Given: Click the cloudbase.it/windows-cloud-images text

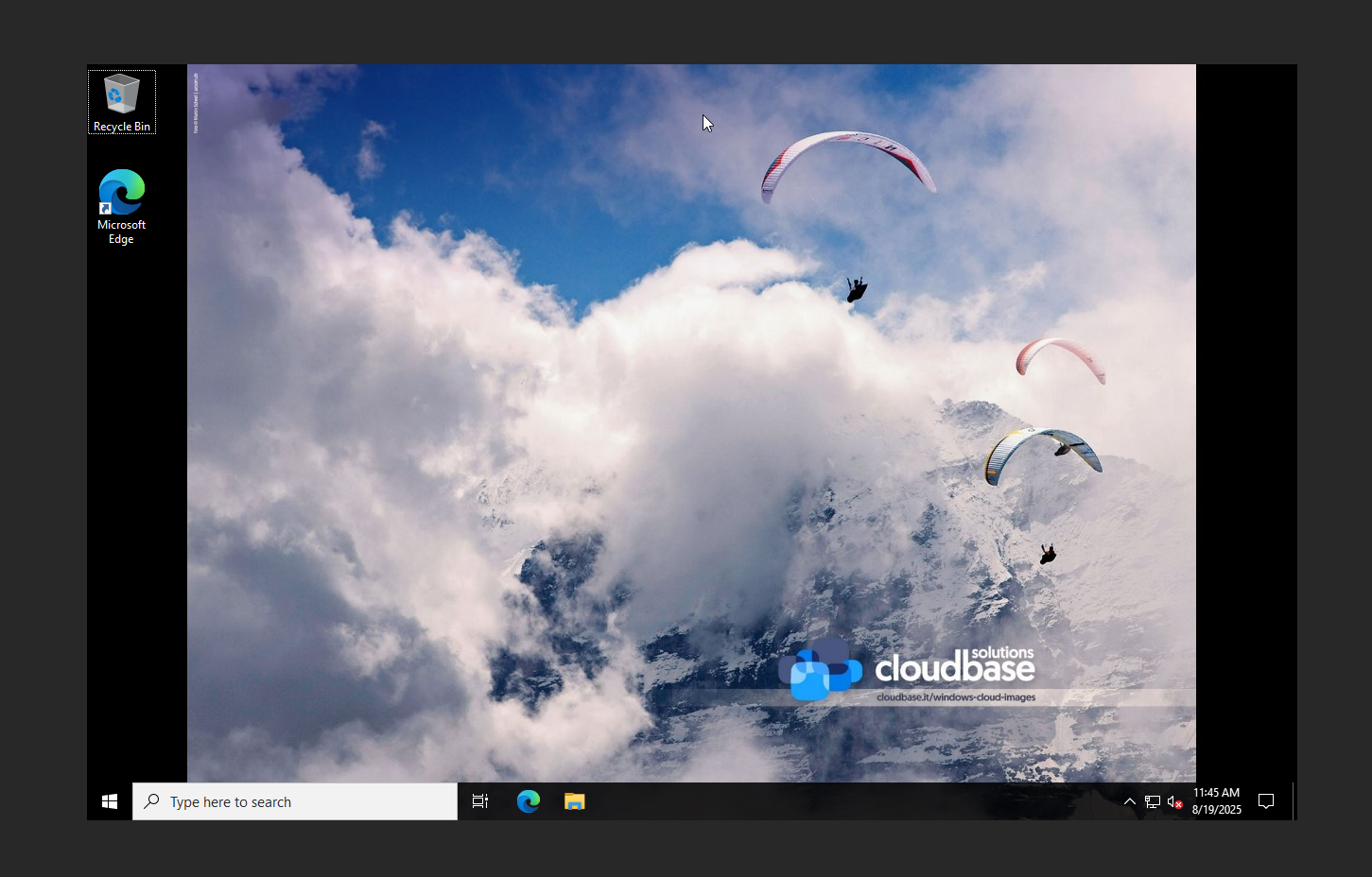Looking at the screenshot, I should point(955,697).
